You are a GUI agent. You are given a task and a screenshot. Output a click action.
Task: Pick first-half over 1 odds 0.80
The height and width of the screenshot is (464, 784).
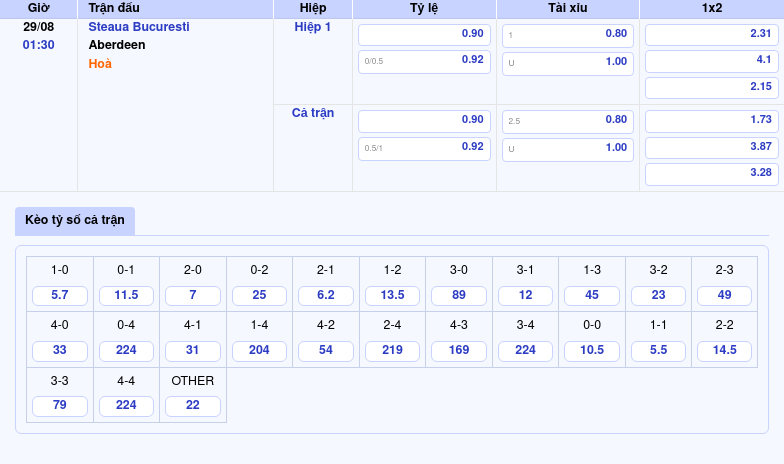(x=567, y=34)
